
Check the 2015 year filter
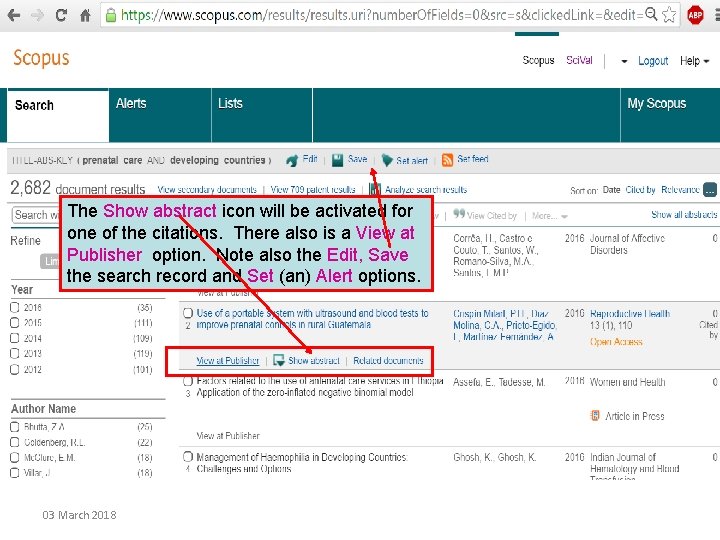click(x=15, y=323)
